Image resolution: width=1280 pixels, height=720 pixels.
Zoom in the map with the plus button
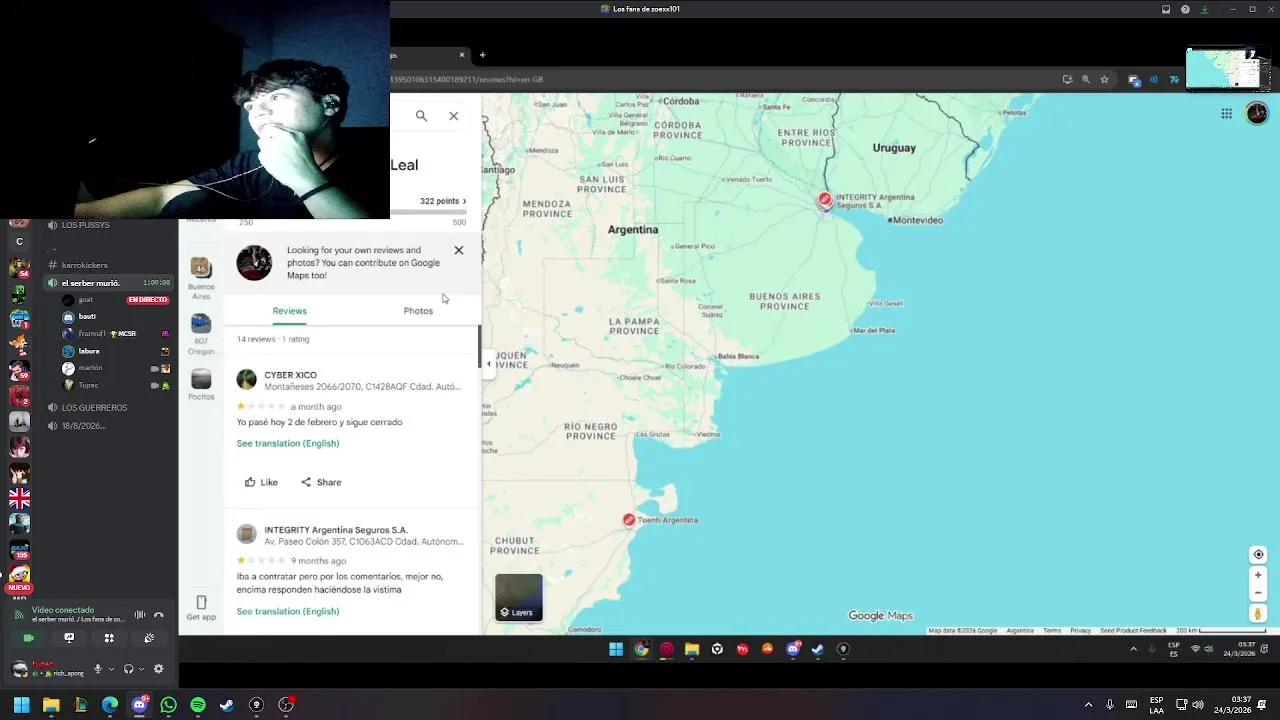1258,575
